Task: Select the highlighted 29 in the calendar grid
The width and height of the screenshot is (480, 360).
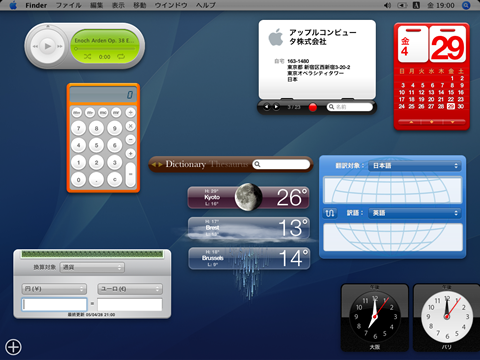Action: (451, 106)
